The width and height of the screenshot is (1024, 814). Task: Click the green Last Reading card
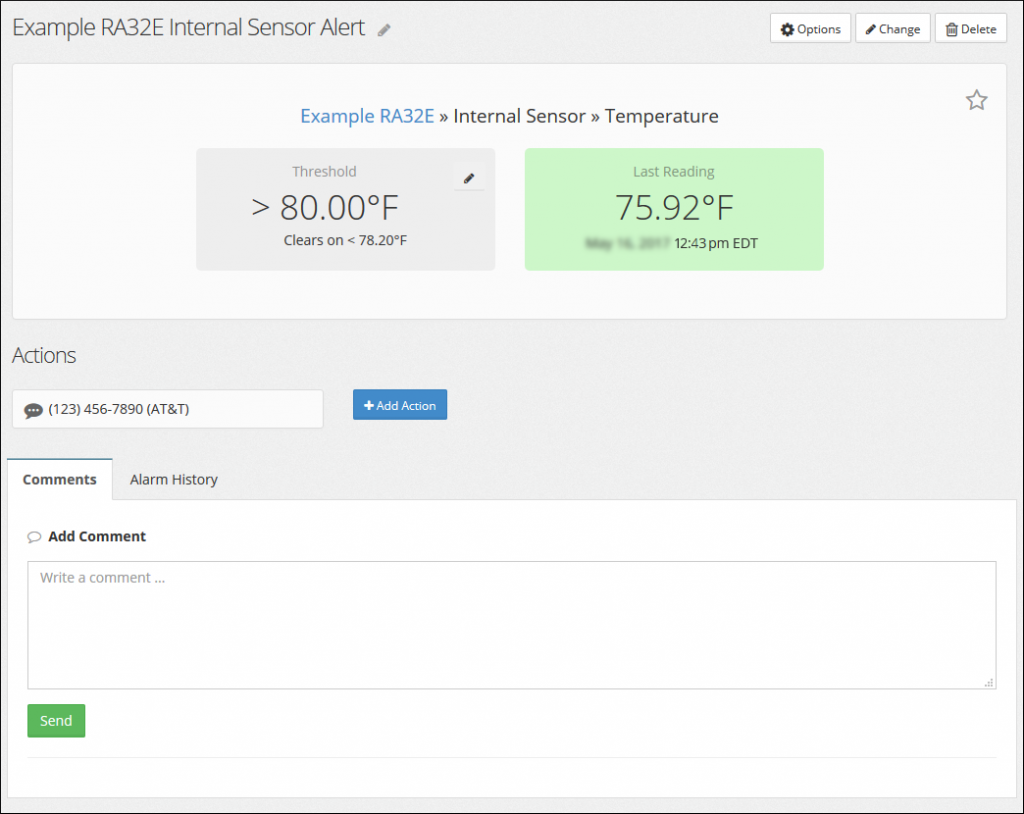[x=673, y=209]
